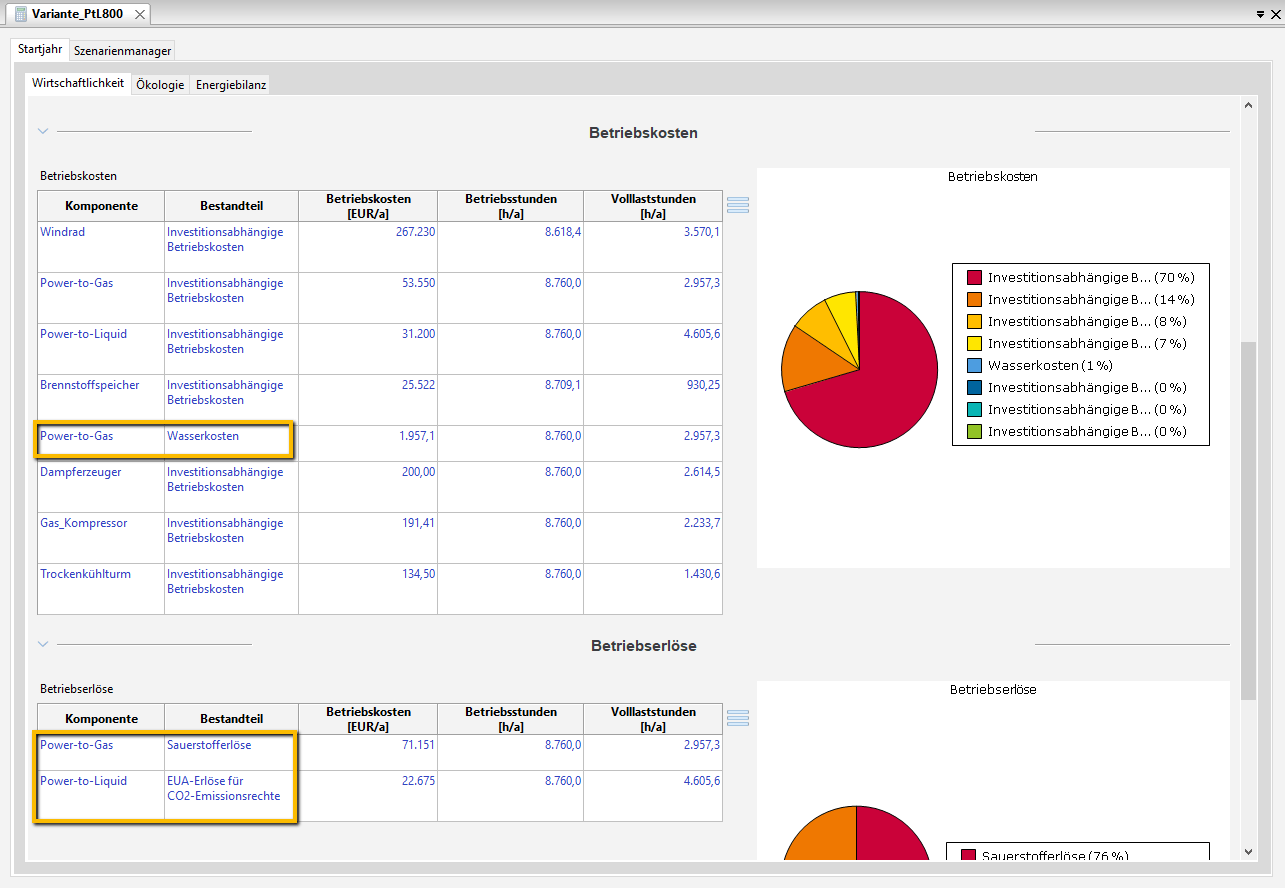Open the Energiebilanz tab
Viewport: 1285px width, 888px height.
[x=231, y=85]
